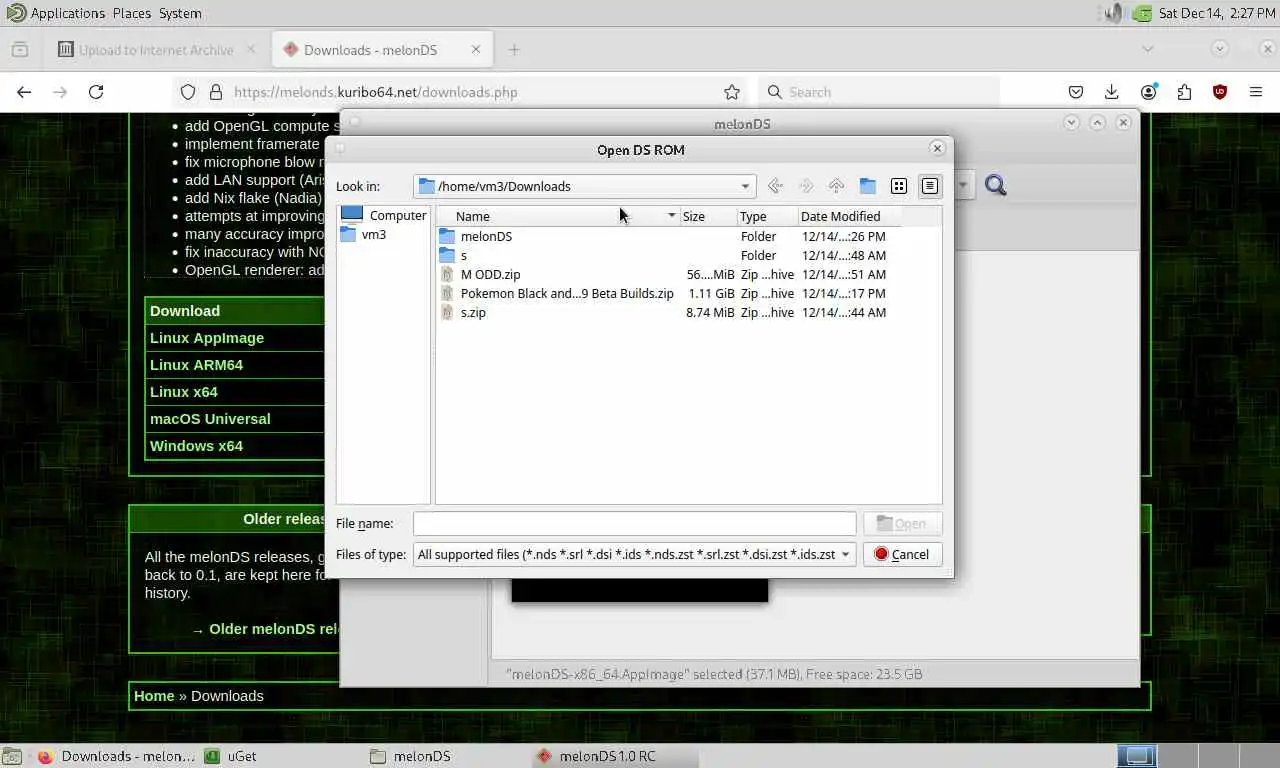Open Firefox View icon
This screenshot has width=1280, height=768.
(x=20, y=49)
